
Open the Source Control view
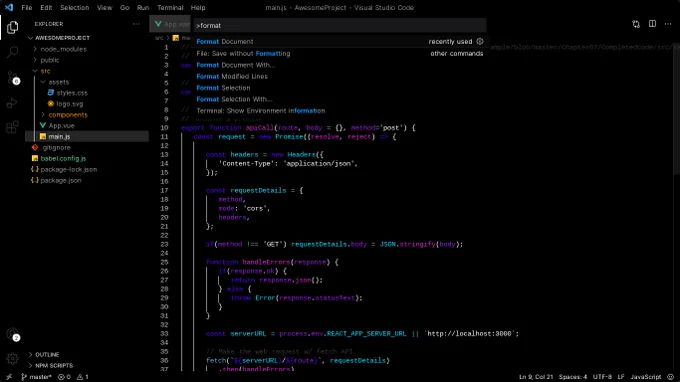[x=13, y=78]
